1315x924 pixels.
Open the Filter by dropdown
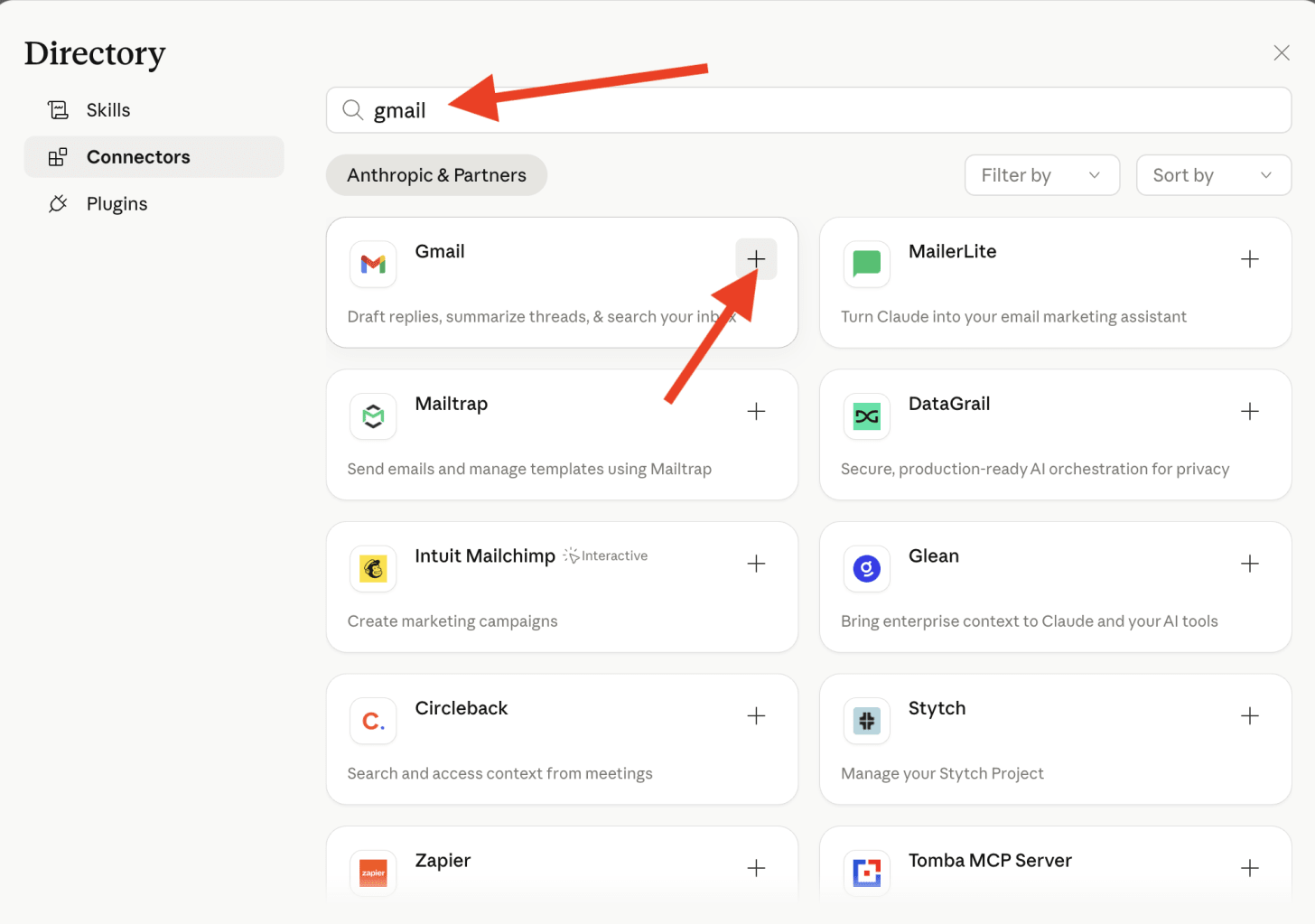coord(1042,175)
